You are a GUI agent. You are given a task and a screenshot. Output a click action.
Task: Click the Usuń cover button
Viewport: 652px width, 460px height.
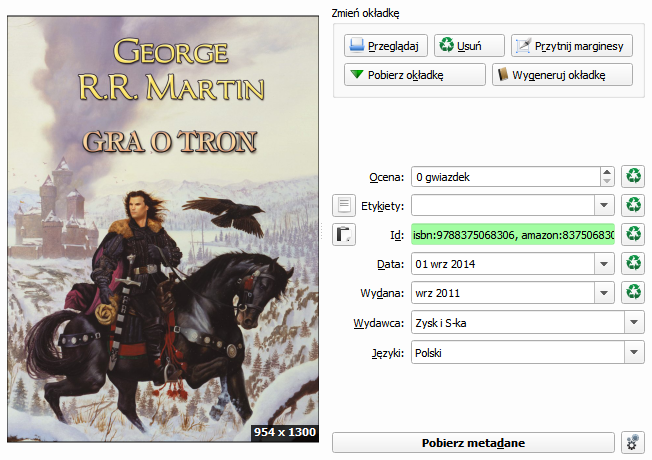[469, 45]
